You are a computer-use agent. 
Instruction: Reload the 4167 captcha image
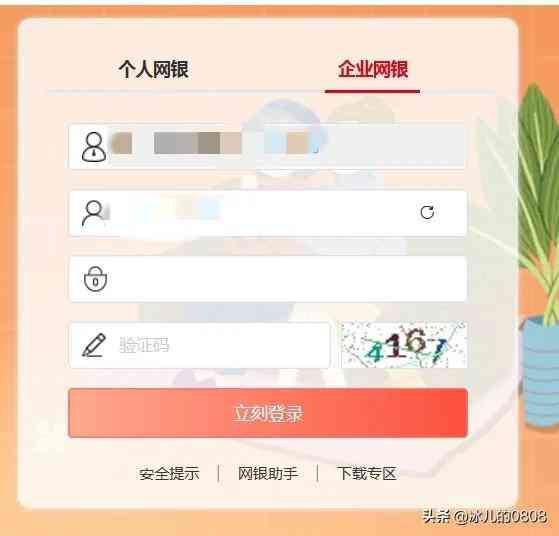[x=404, y=344]
